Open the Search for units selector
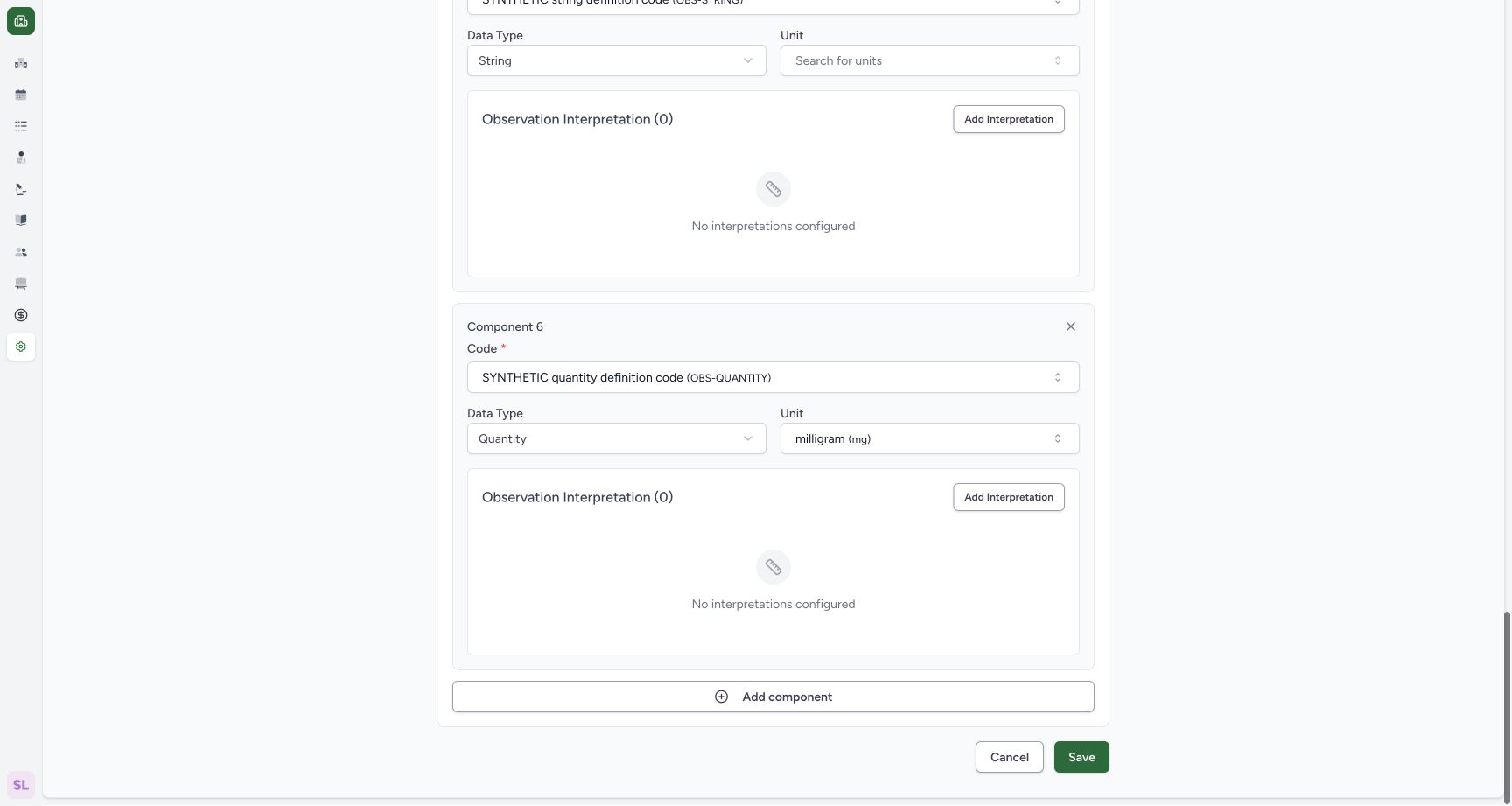The height and width of the screenshot is (806, 1512). [x=930, y=60]
